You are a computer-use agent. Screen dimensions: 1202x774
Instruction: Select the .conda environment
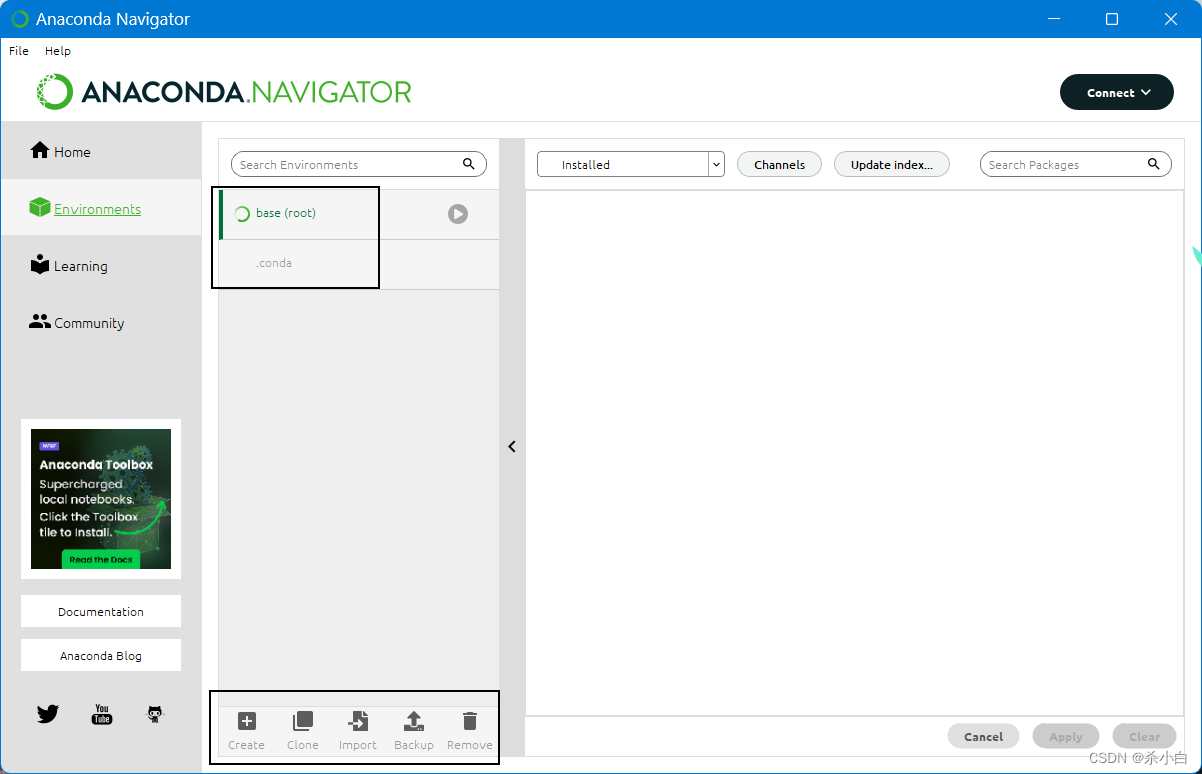(359, 264)
